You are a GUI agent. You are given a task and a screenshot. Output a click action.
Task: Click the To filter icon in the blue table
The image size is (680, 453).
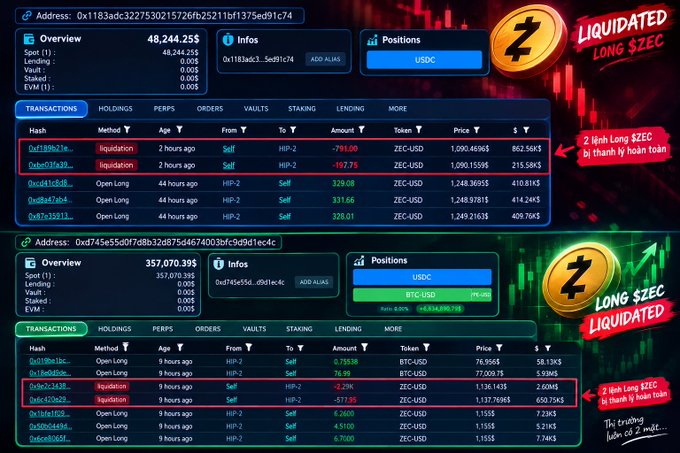[x=293, y=130]
